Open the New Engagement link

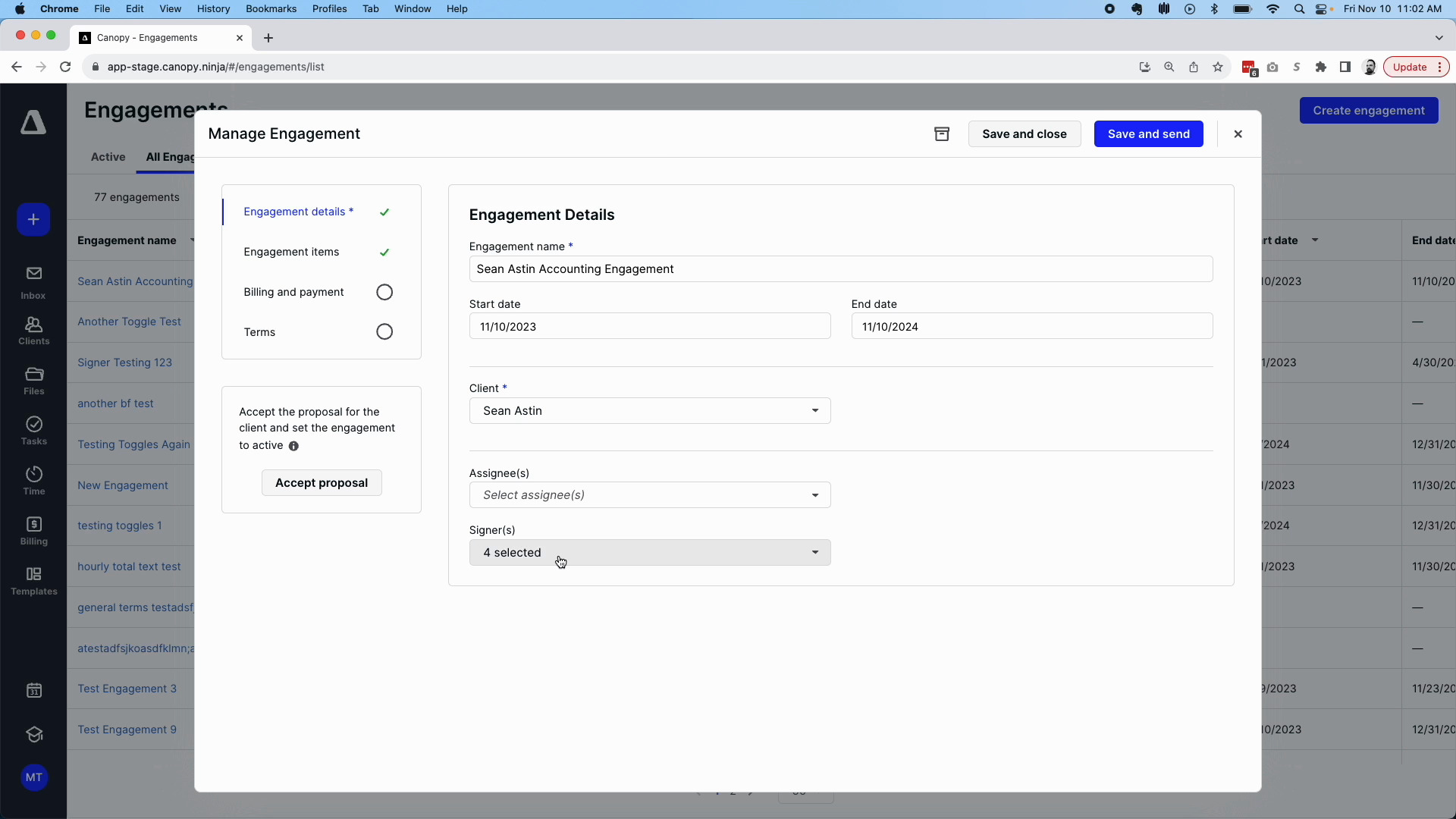[123, 485]
